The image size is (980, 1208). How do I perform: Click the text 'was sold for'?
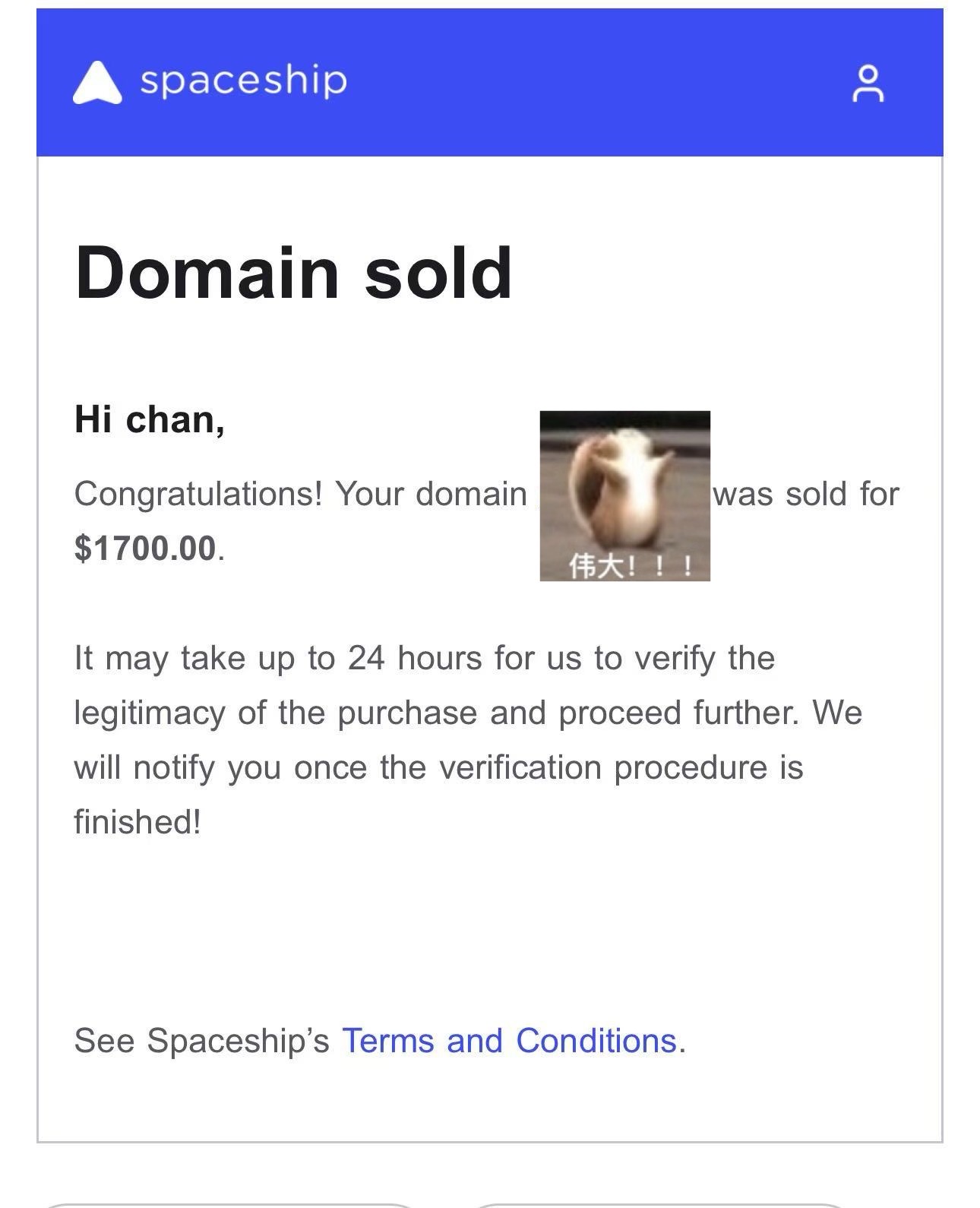pos(806,494)
